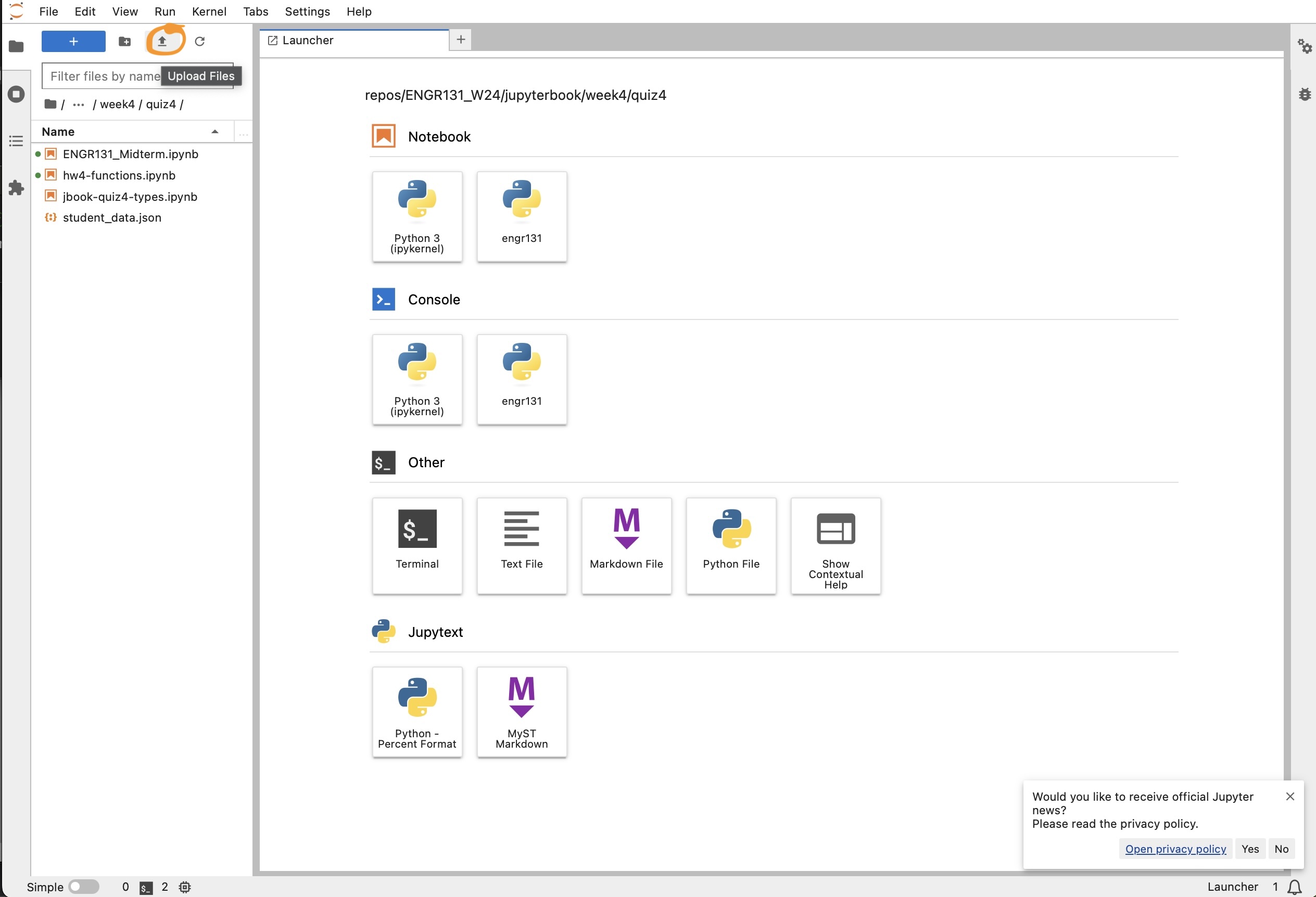The image size is (1316, 897).
Task: Open Debugger bug icon in right sidebar
Action: click(x=1305, y=94)
